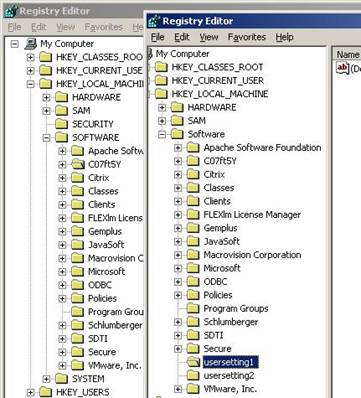Viewport: 361px width, 398px height.
Task: Expand VMware, Inc. key in front window
Action: (x=178, y=389)
